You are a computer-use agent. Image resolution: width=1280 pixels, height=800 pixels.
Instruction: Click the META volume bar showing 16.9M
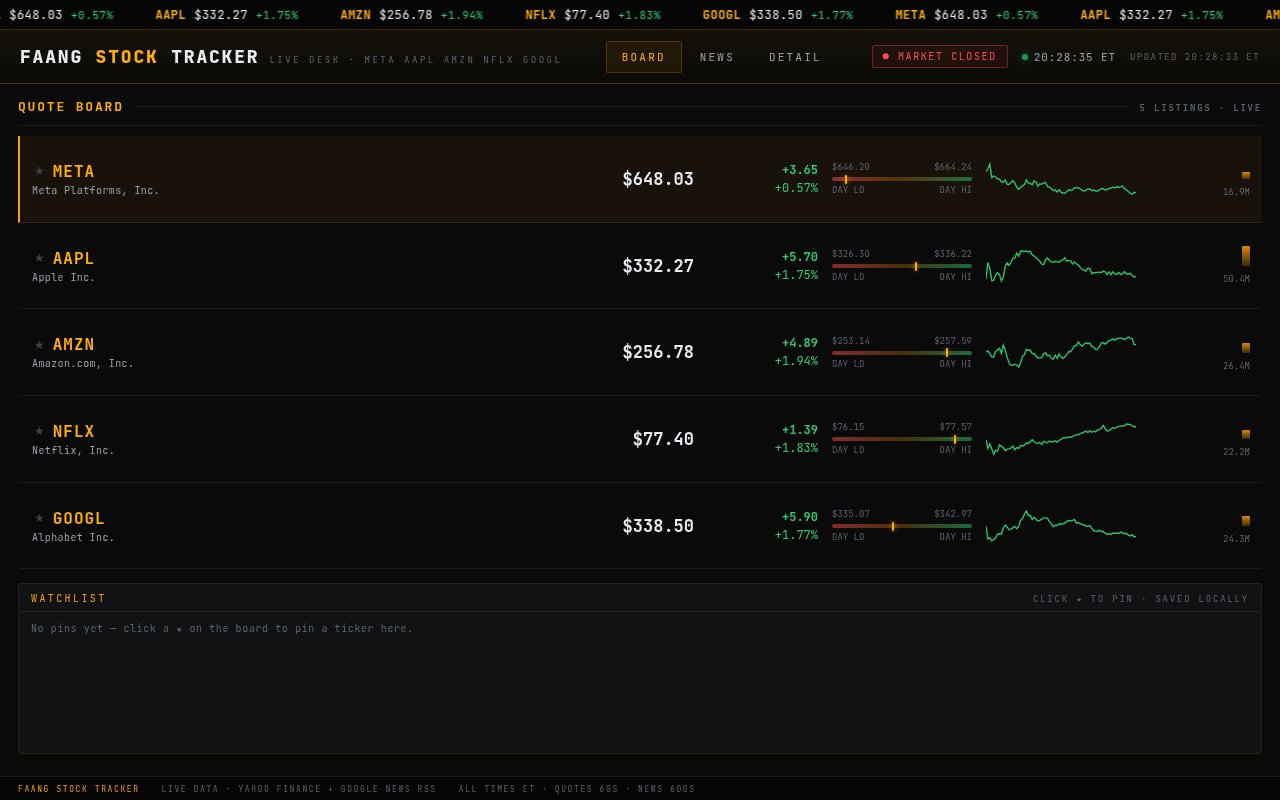[x=1246, y=176]
